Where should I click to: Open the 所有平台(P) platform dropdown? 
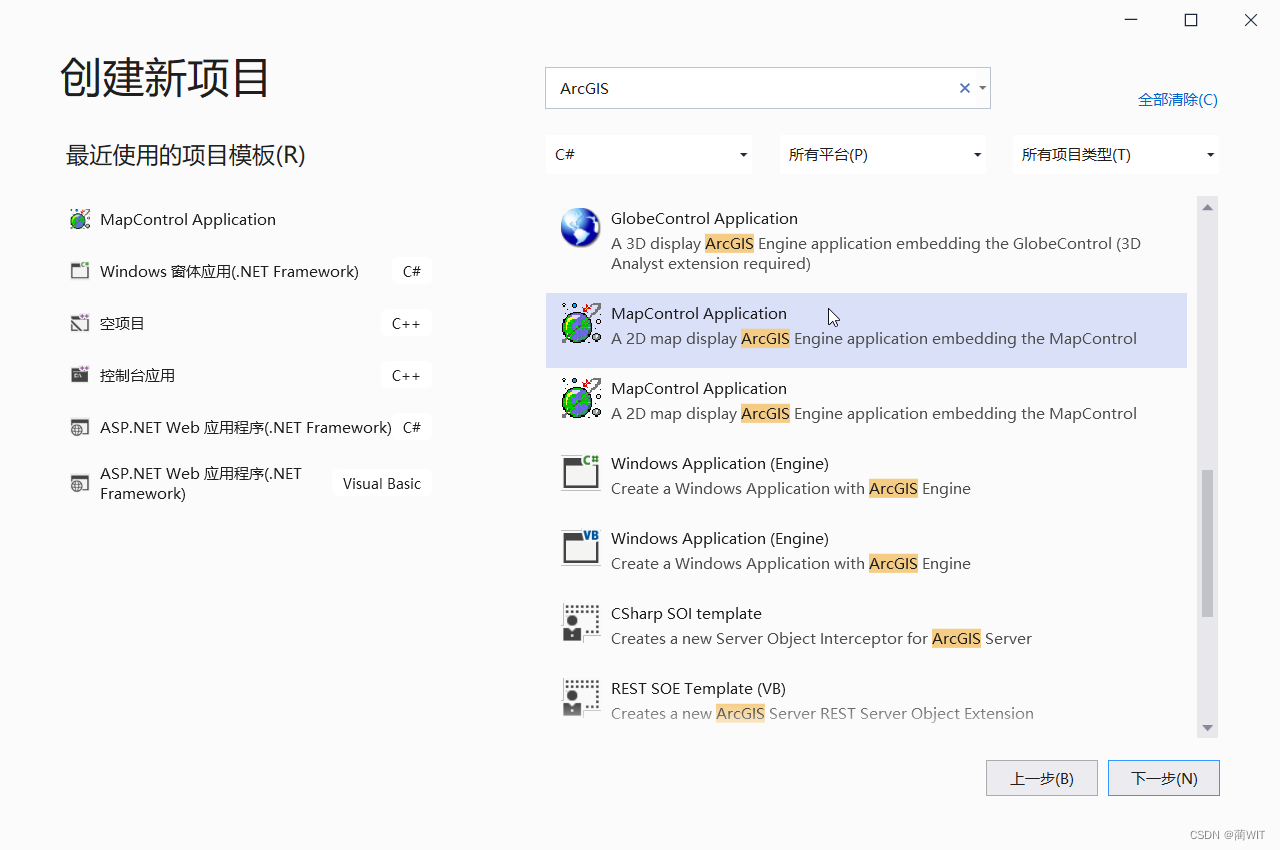point(883,155)
